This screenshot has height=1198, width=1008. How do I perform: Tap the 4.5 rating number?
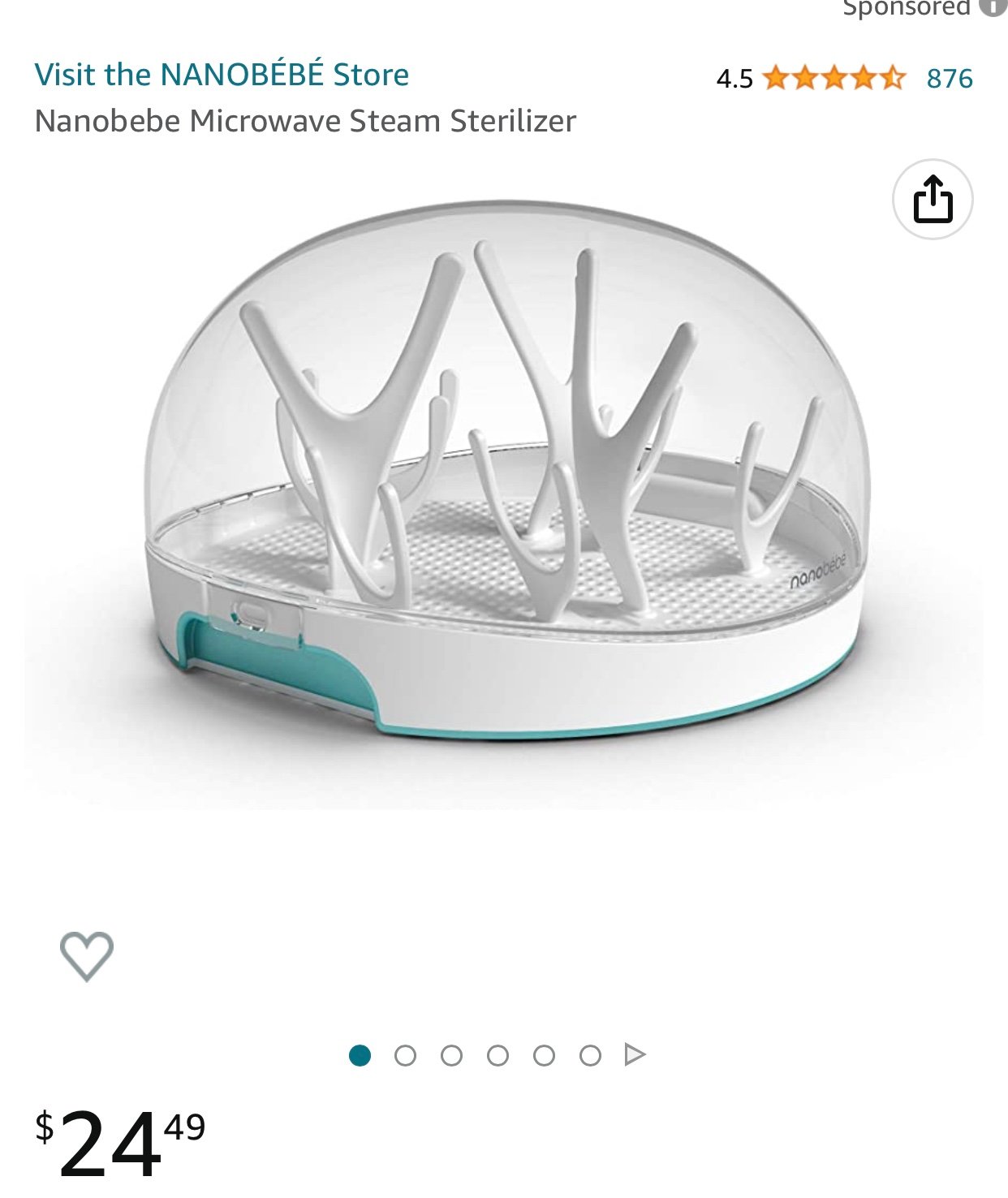pyautogui.click(x=734, y=79)
